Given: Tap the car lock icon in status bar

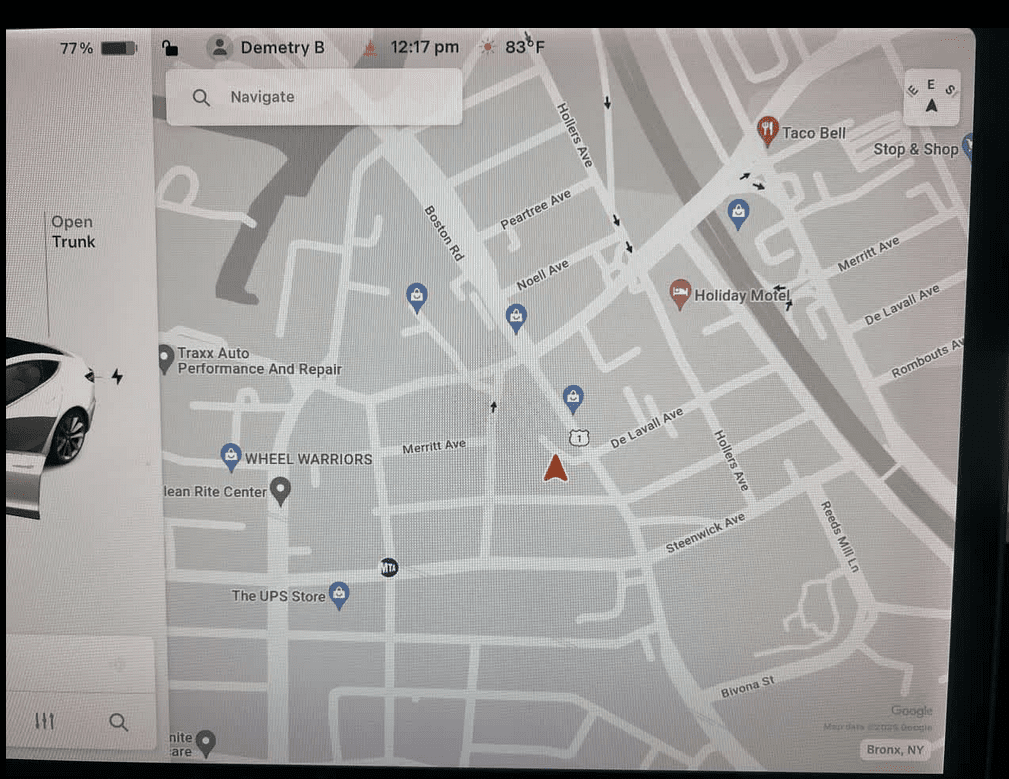Looking at the screenshot, I should pyautogui.click(x=170, y=48).
